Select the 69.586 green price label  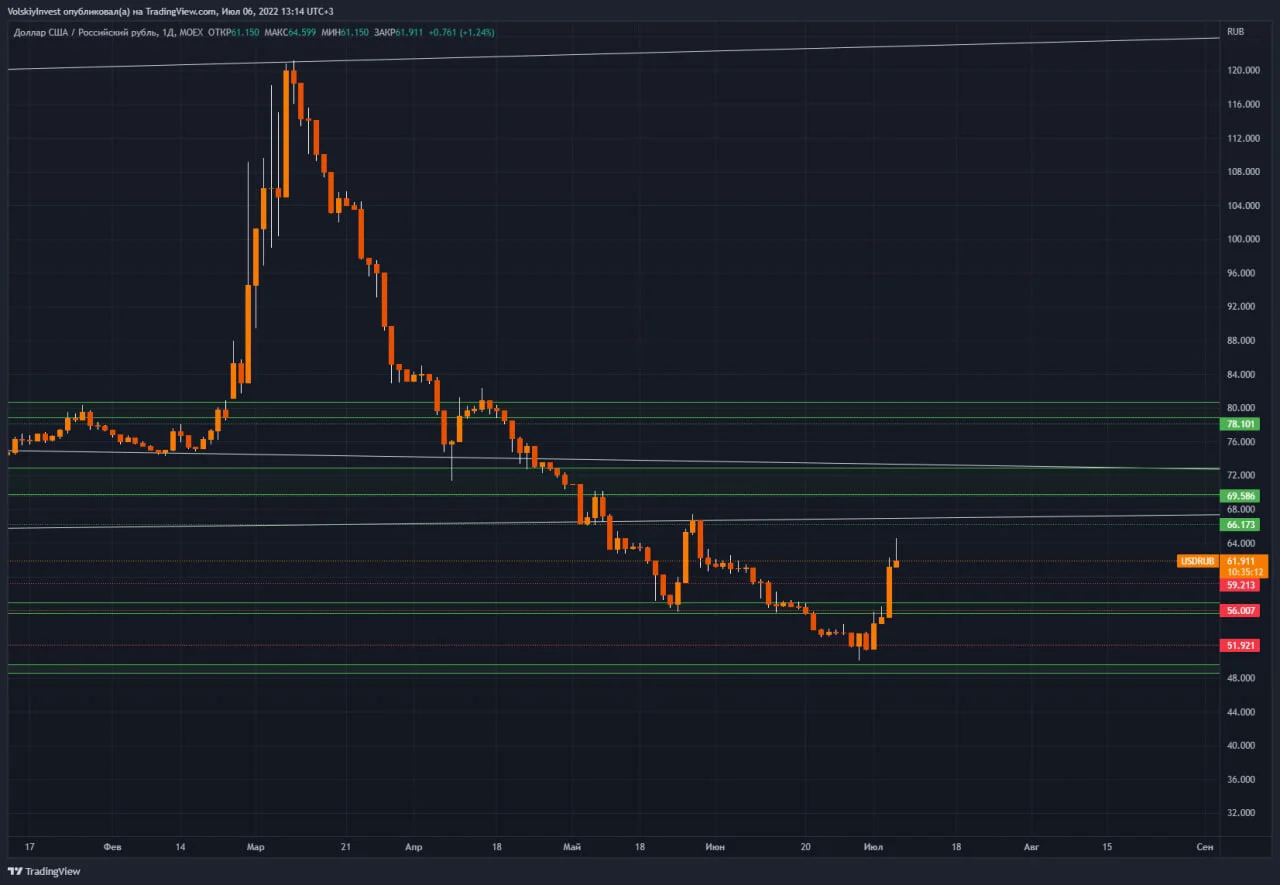pyautogui.click(x=1241, y=496)
